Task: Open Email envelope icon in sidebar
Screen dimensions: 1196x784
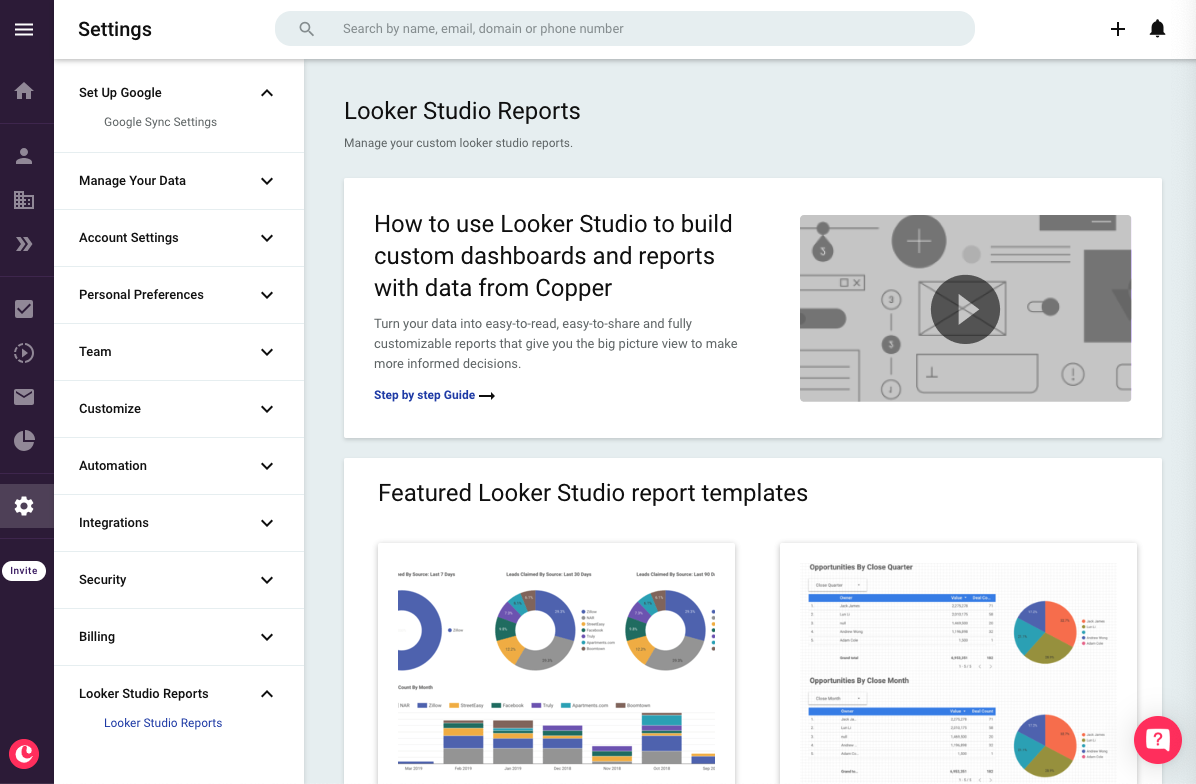Action: (24, 397)
